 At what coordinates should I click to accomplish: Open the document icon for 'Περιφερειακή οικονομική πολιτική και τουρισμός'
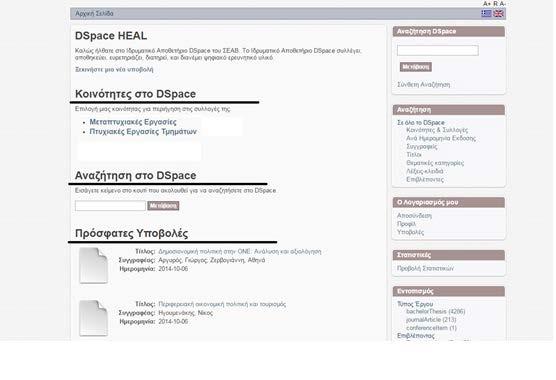[x=93, y=318]
